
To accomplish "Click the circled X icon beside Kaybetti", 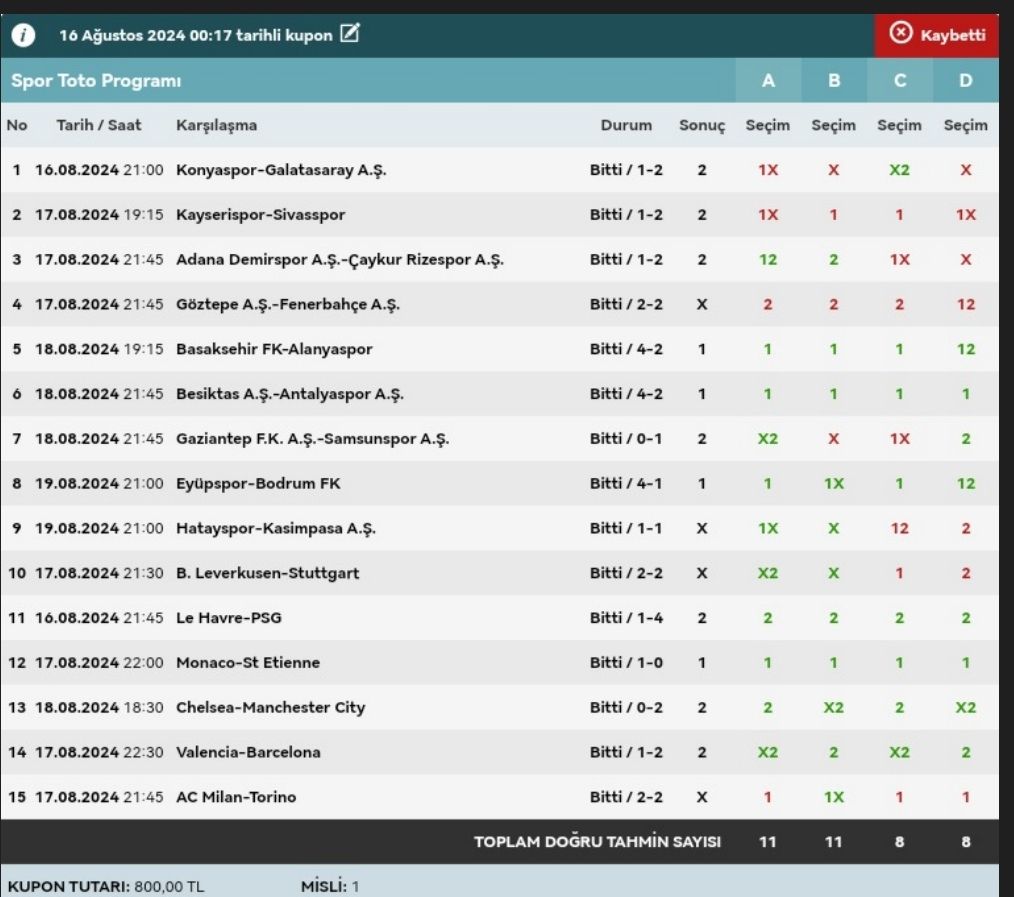I will point(901,34).
